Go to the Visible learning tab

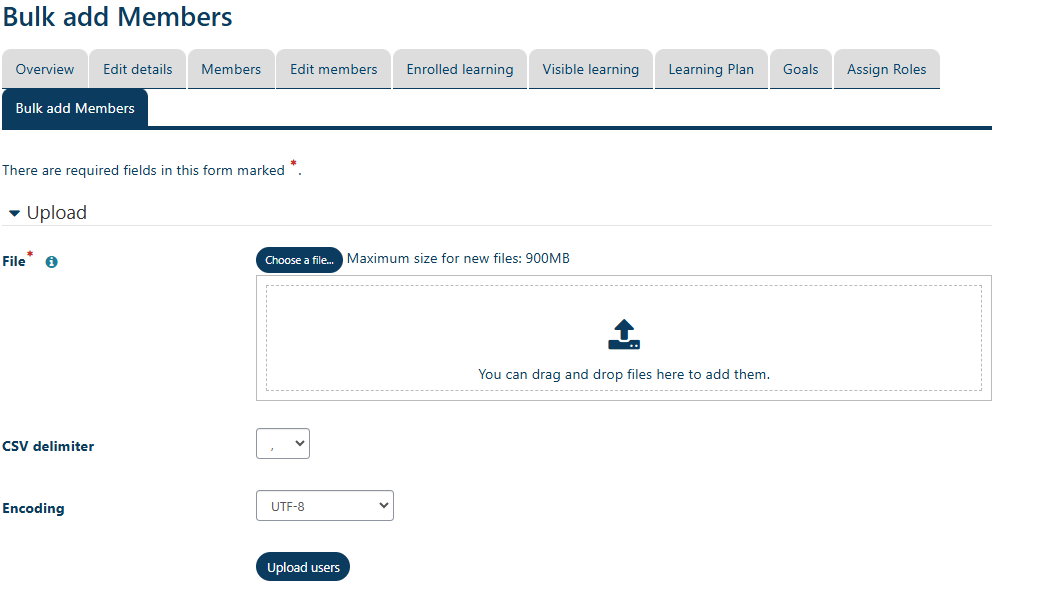tap(590, 69)
